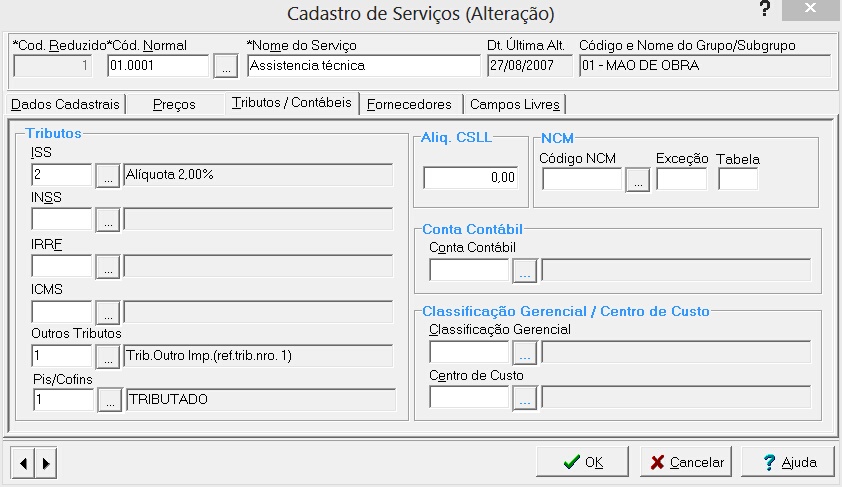
Task: Click the Cod. Reduzido field
Action: coord(53,66)
